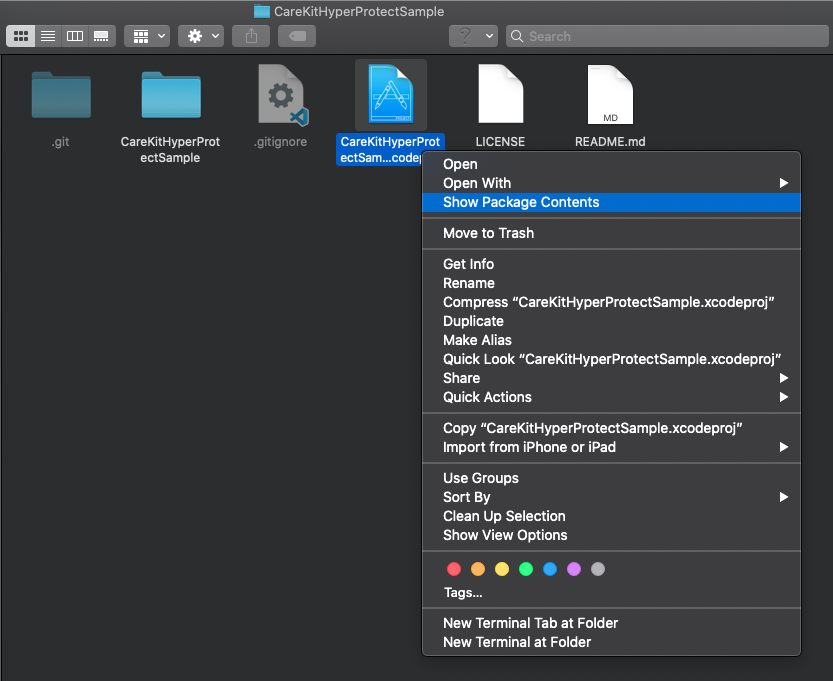
Task: Apply the blue tag color
Action: pyautogui.click(x=550, y=569)
